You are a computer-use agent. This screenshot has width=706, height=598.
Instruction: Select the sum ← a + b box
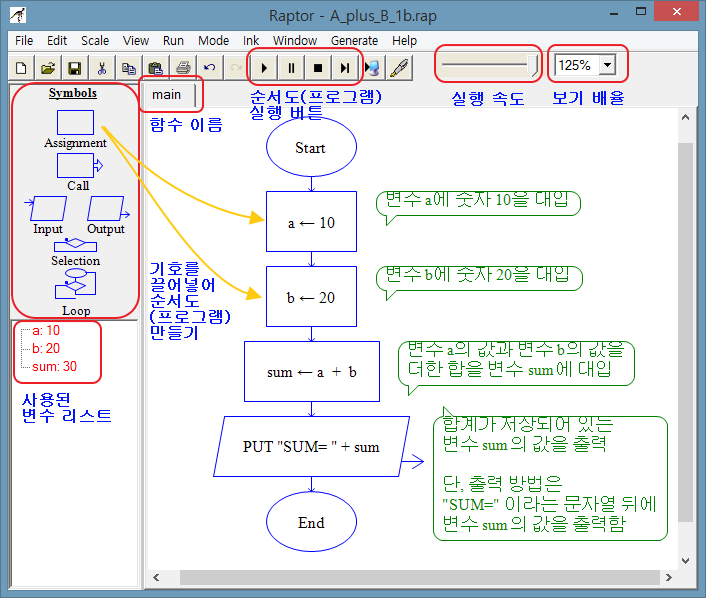pyautogui.click(x=312, y=371)
